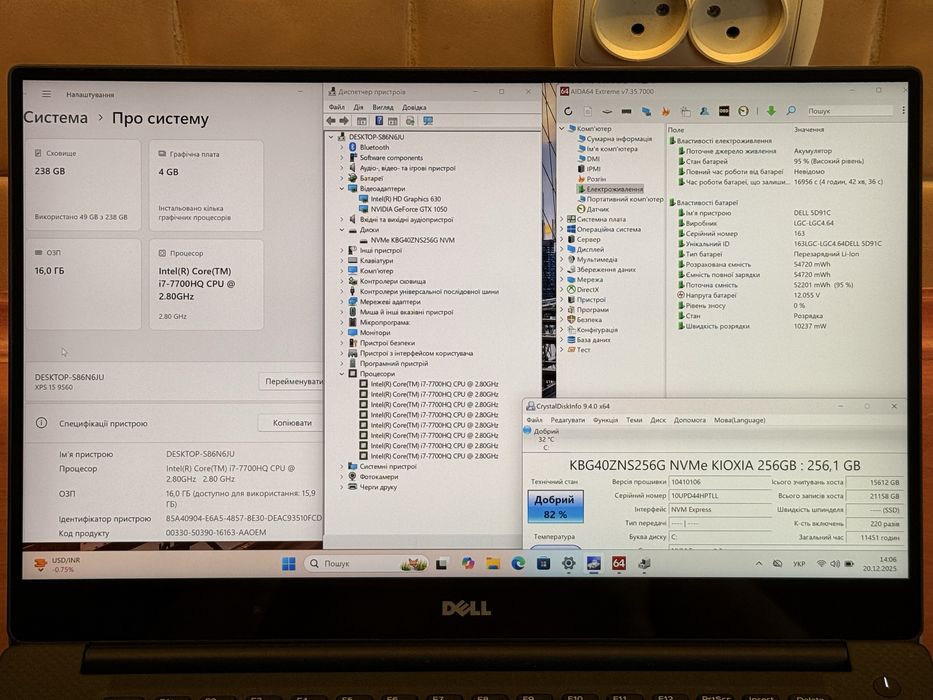Screen dimensions: 933x700
Task: Open Copilot icon on the taskbar
Action: [468, 563]
